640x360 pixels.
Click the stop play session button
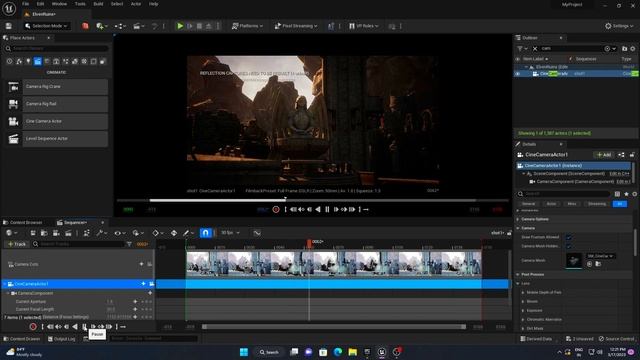click(199, 26)
